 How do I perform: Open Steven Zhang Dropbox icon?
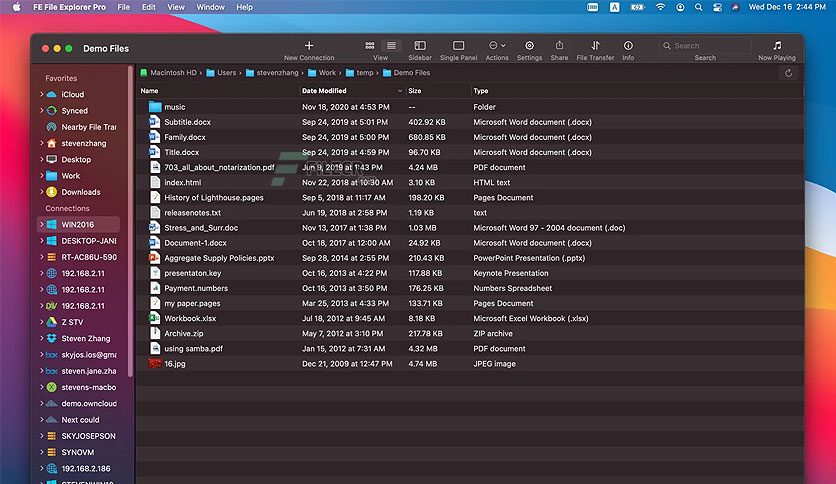(52, 338)
